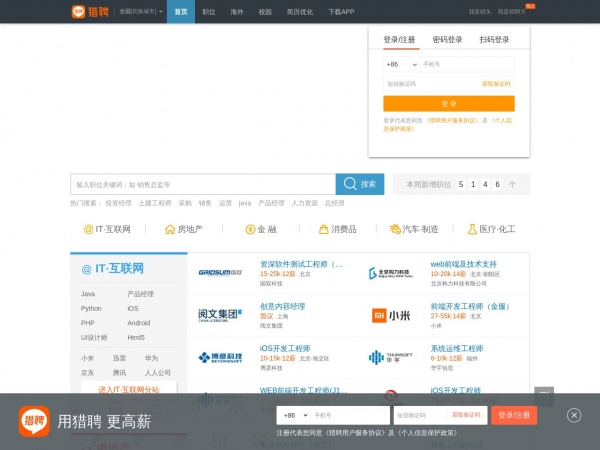The height and width of the screenshot is (450, 600).
Task: Open 资深软件测试工程师 job listing
Action: point(301,264)
